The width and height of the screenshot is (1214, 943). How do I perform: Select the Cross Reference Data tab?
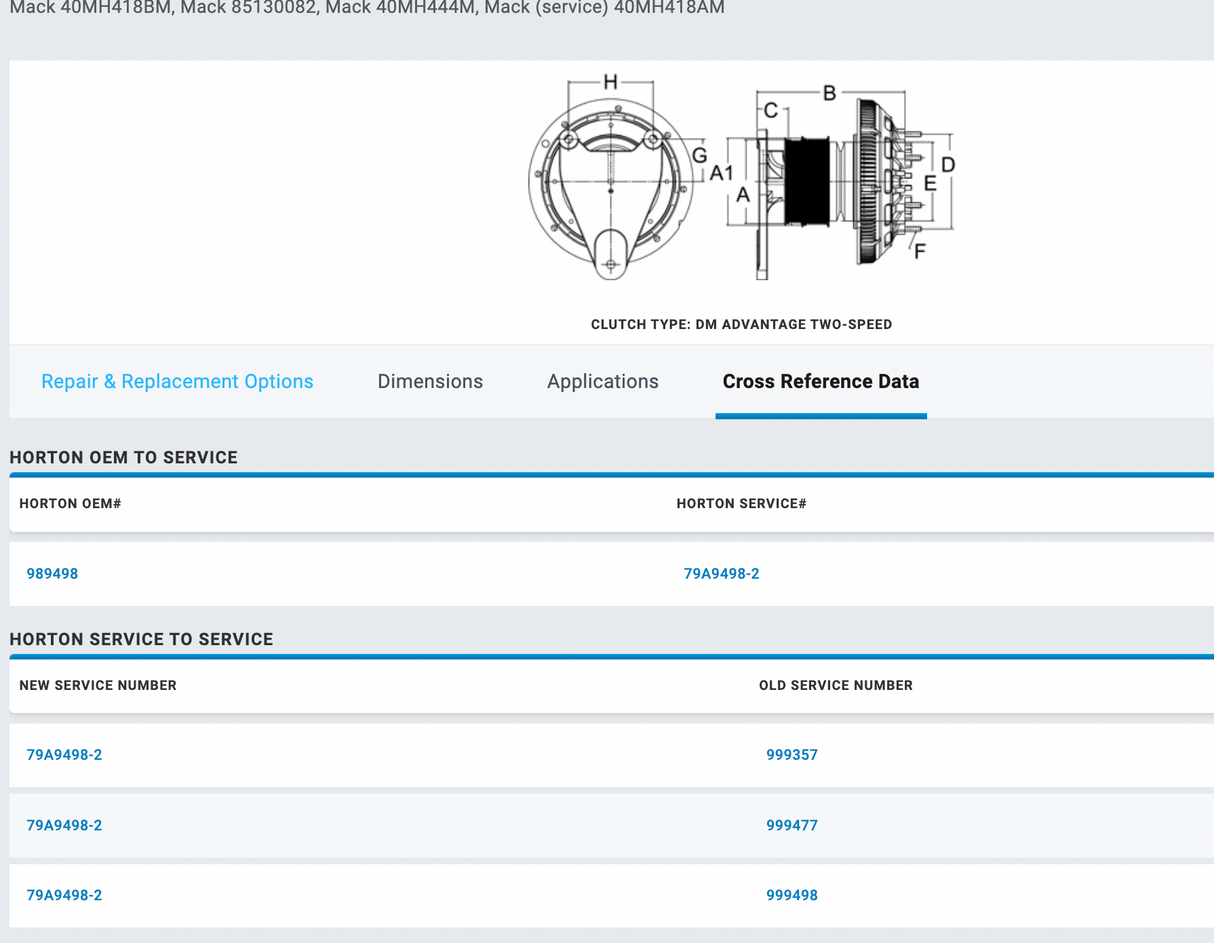pyautogui.click(x=820, y=381)
